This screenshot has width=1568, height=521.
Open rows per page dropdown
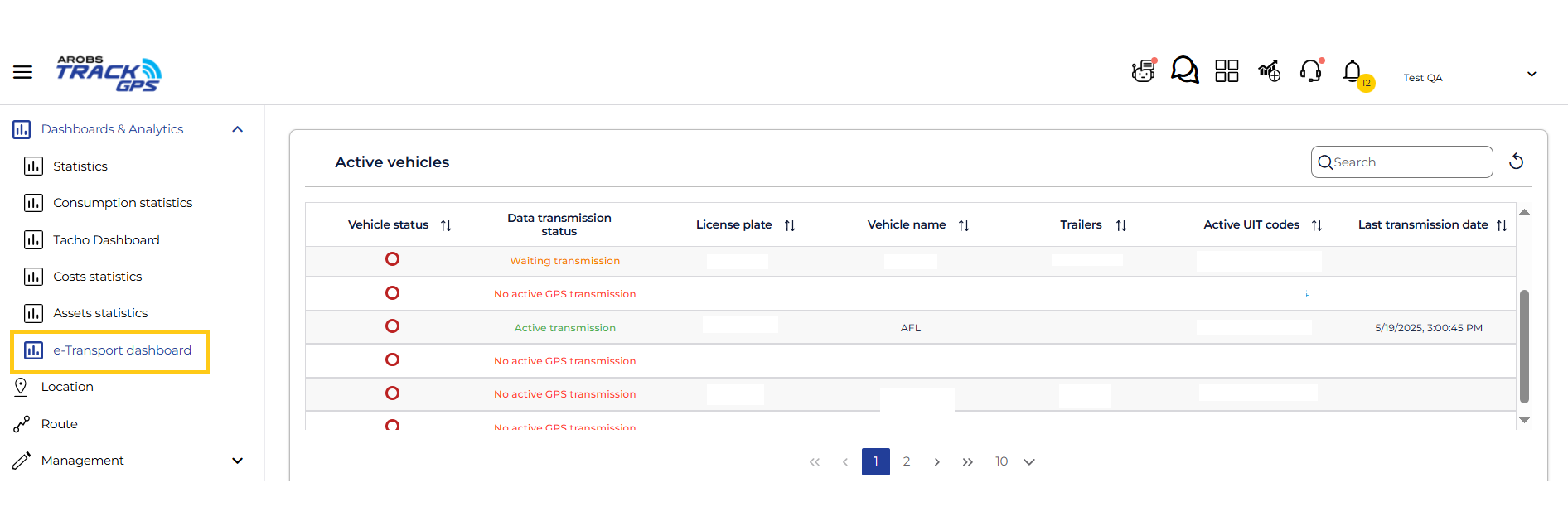[x=1028, y=462]
